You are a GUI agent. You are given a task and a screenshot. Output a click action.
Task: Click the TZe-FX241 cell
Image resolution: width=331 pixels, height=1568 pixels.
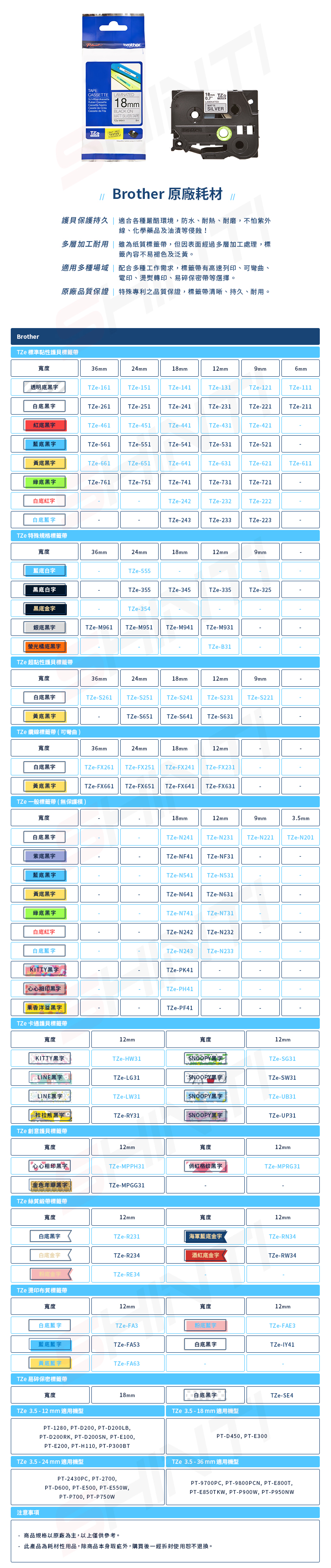179,768
